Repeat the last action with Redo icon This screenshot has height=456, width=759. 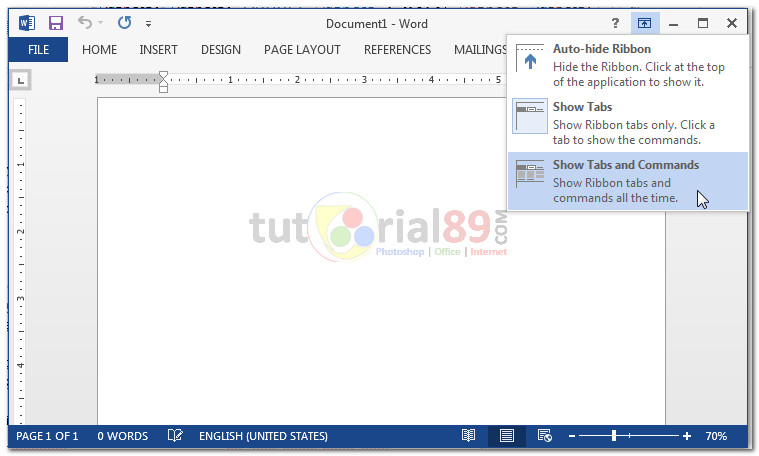[x=124, y=22]
